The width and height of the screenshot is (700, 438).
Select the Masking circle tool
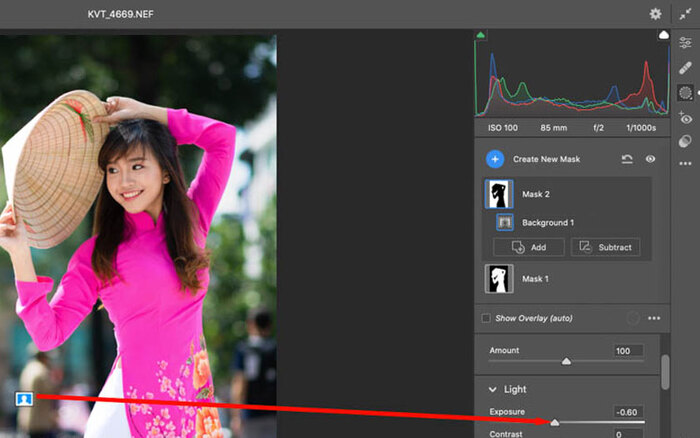(x=685, y=93)
